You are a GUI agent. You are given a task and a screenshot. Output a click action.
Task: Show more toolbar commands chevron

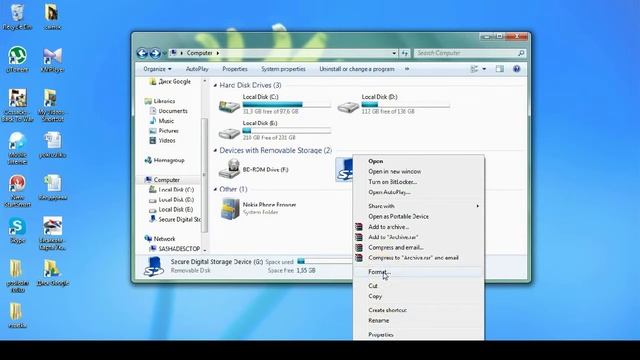tap(407, 69)
